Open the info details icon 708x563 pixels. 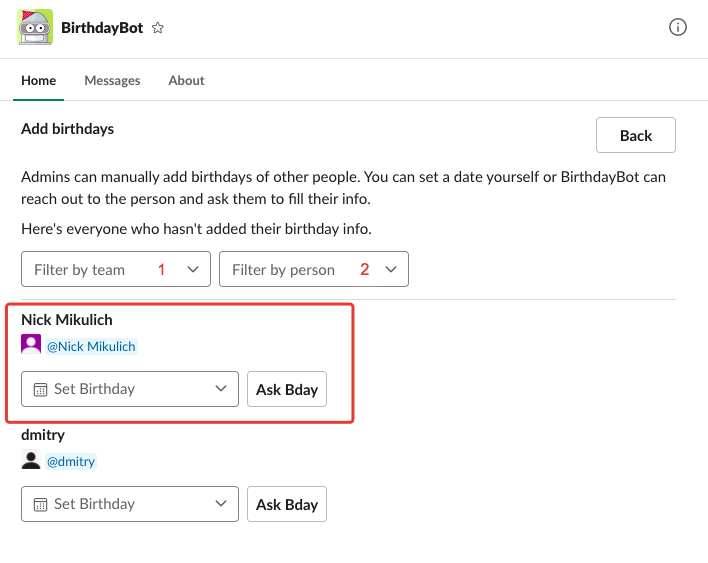tap(678, 28)
